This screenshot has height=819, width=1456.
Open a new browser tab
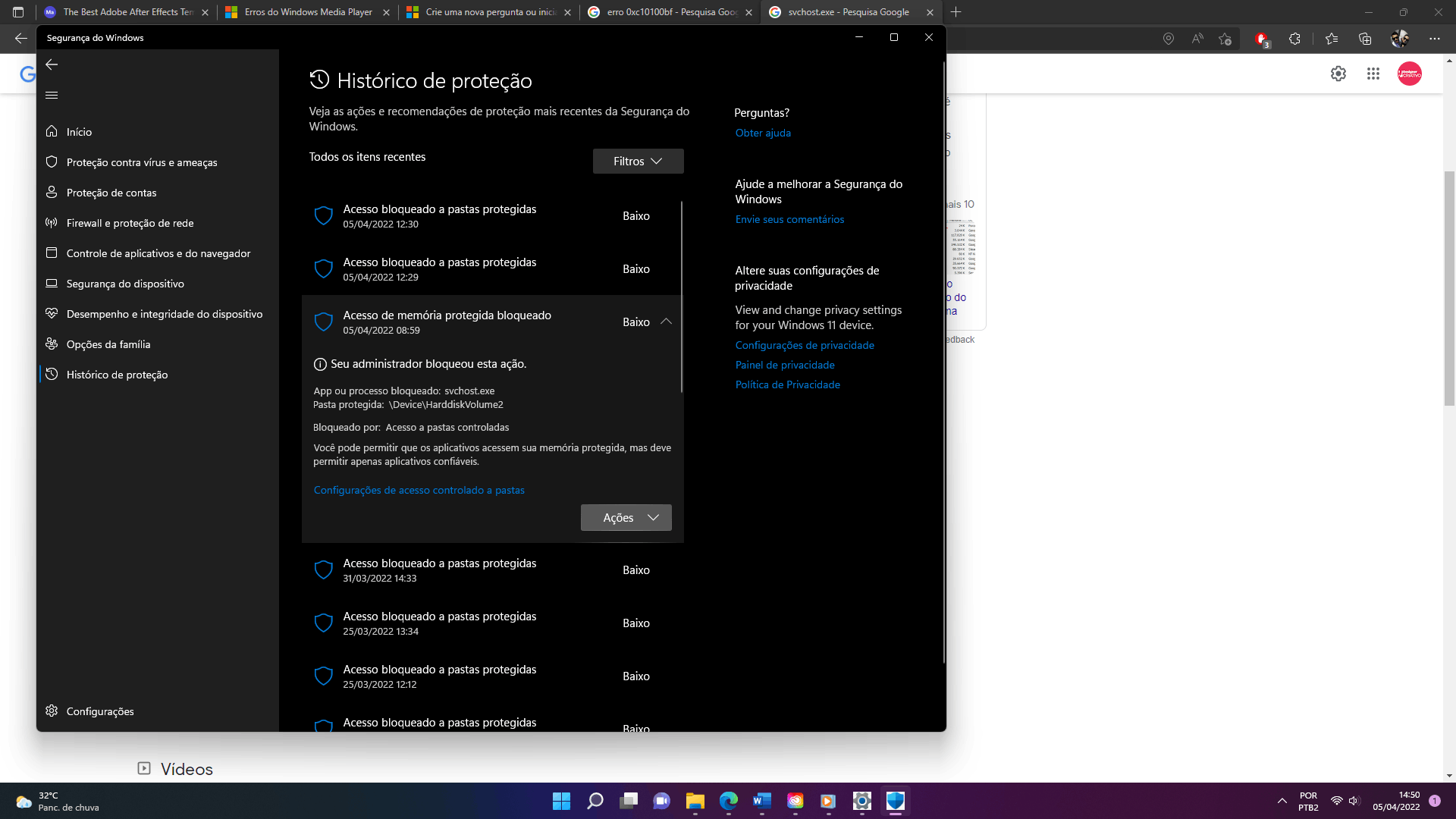(955, 12)
